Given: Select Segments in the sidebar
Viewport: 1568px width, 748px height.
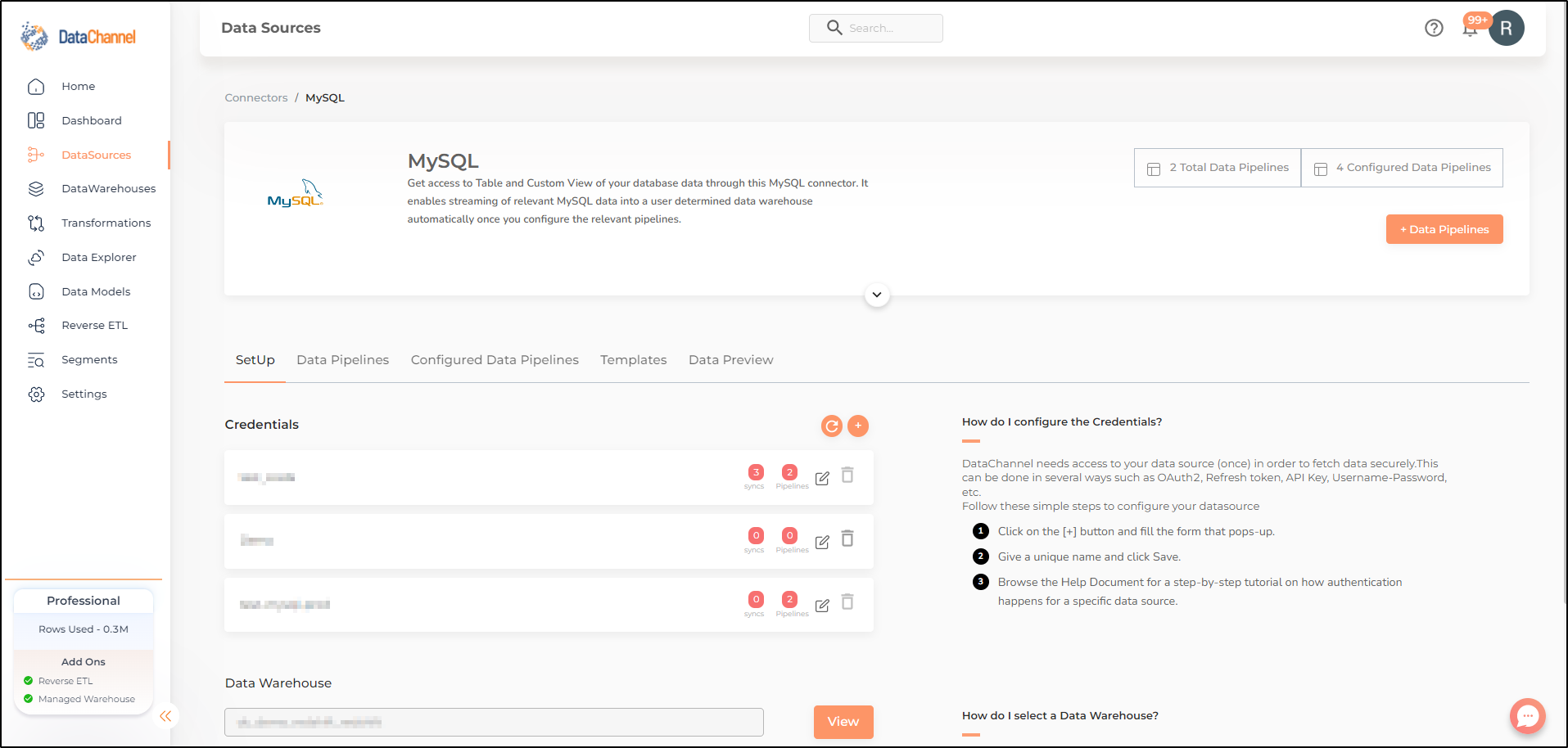Looking at the screenshot, I should click(x=89, y=360).
